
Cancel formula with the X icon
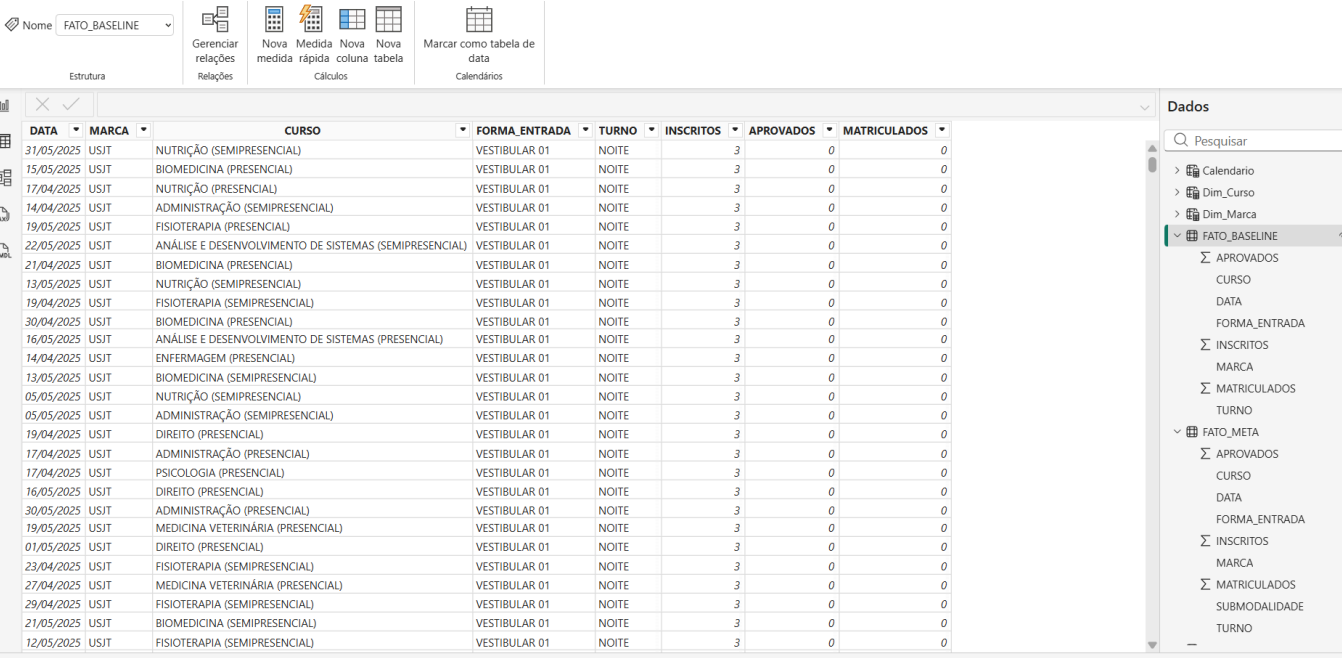(x=43, y=104)
